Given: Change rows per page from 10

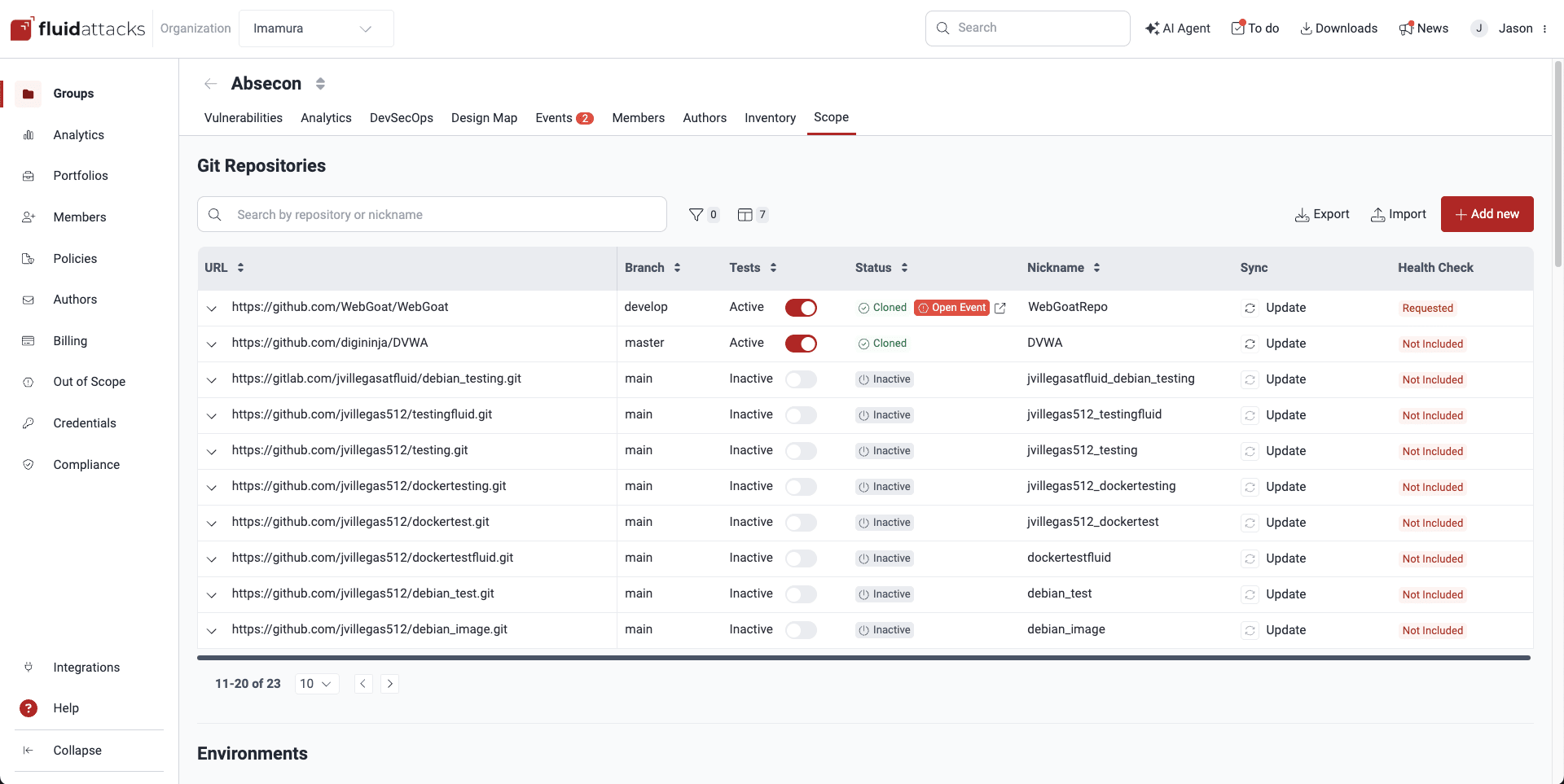Looking at the screenshot, I should tap(315, 683).
